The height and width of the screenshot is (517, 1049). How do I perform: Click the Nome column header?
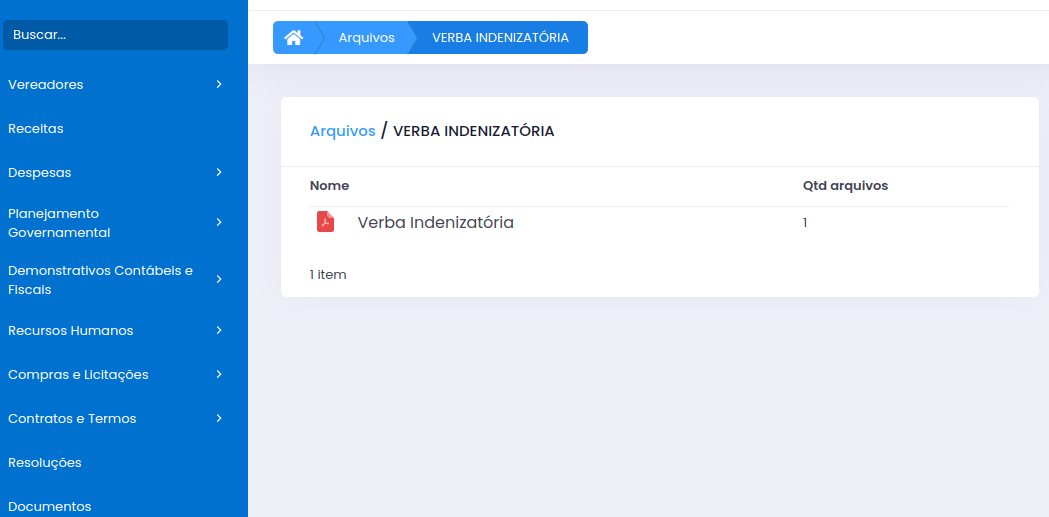[329, 186]
